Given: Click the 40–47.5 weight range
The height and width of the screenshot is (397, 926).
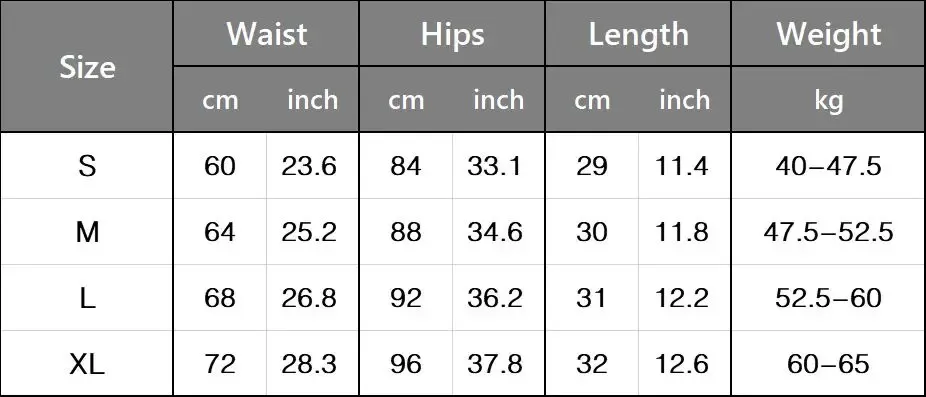Looking at the screenshot, I should pyautogui.click(x=829, y=166).
